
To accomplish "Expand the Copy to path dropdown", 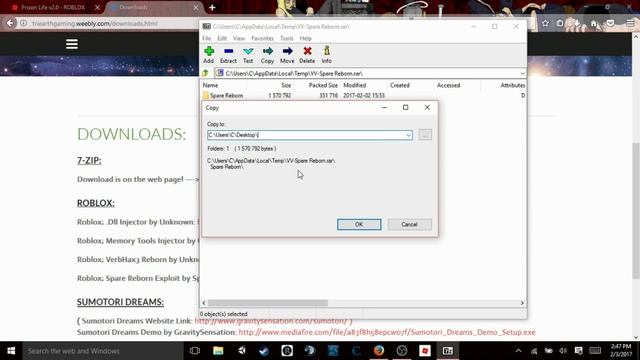I will (408, 135).
